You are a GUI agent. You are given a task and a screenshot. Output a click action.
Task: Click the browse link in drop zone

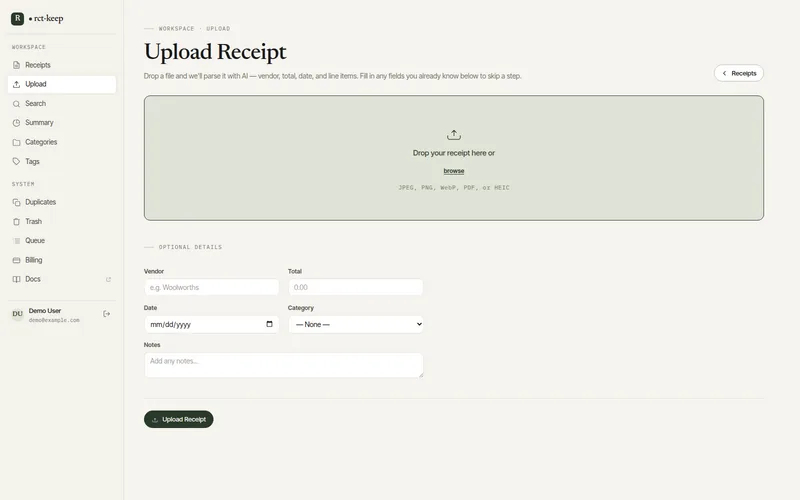(x=454, y=171)
